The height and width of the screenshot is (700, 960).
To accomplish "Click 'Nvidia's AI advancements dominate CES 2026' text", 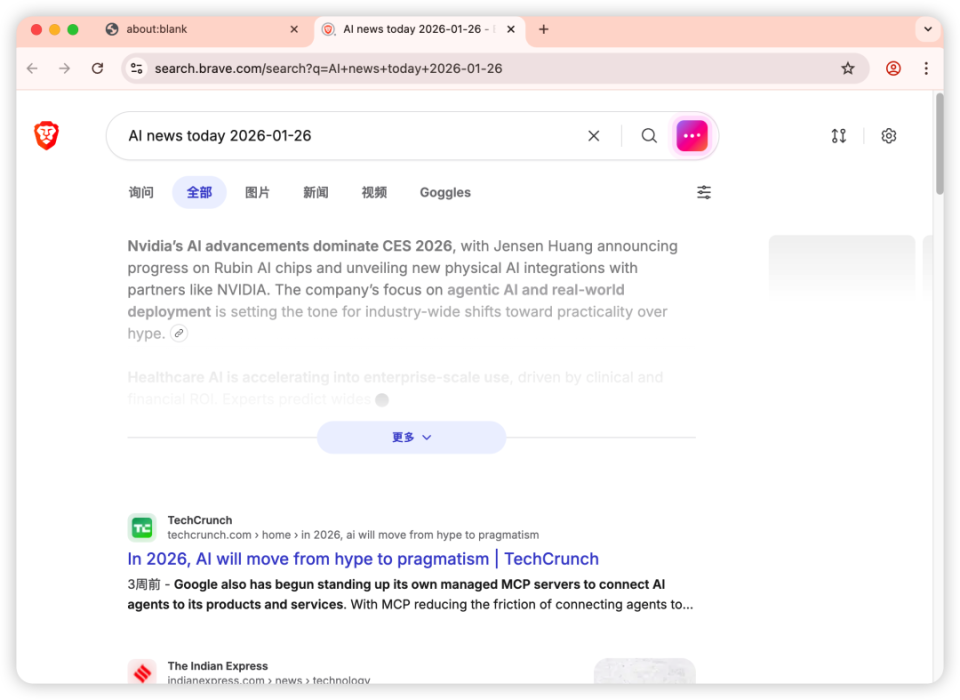I will (290, 246).
